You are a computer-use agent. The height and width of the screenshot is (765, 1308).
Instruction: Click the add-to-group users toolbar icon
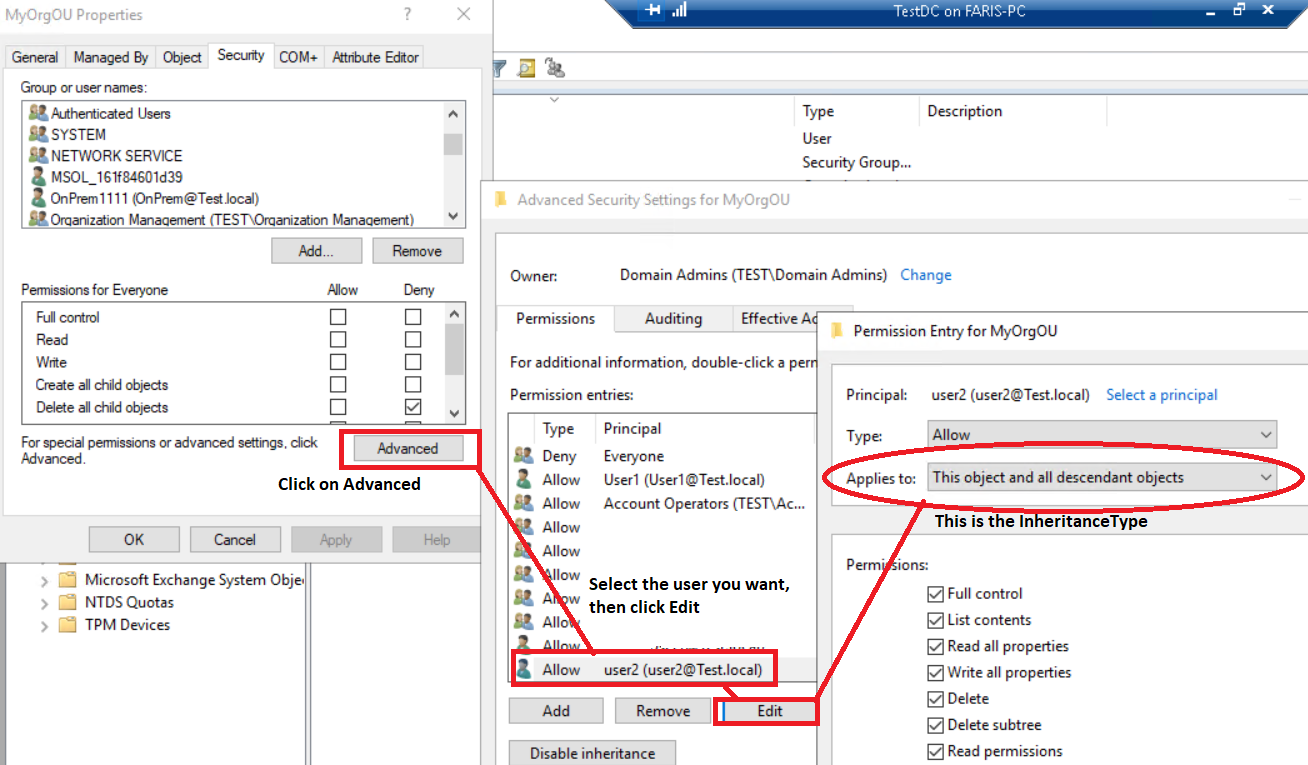[555, 68]
